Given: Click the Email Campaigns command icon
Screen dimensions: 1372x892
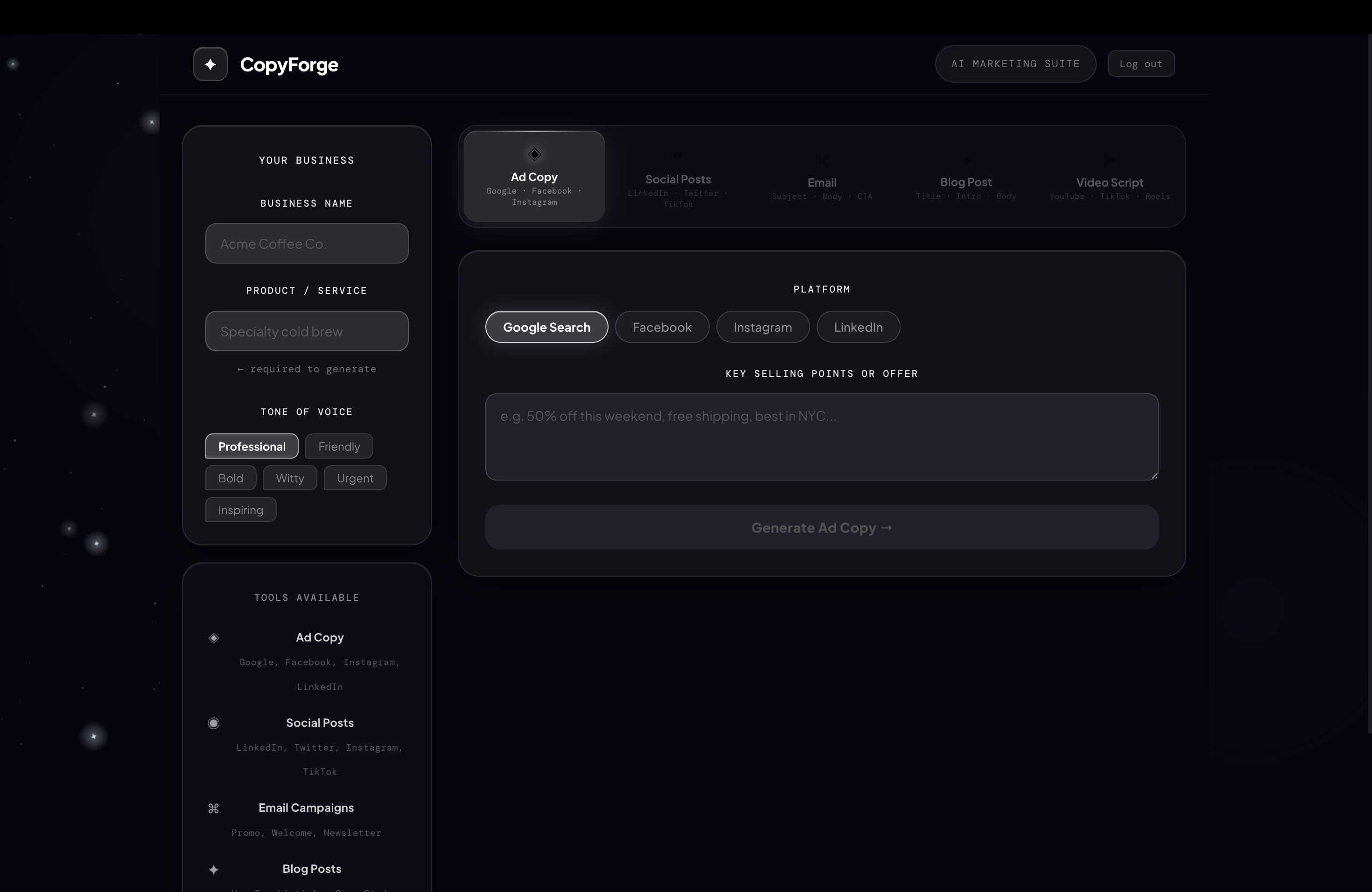Looking at the screenshot, I should pyautogui.click(x=213, y=808).
